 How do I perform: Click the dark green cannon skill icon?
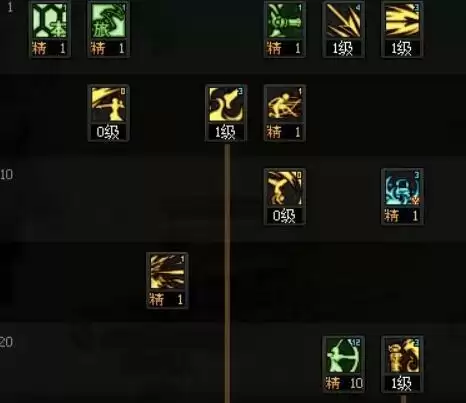coord(285,21)
